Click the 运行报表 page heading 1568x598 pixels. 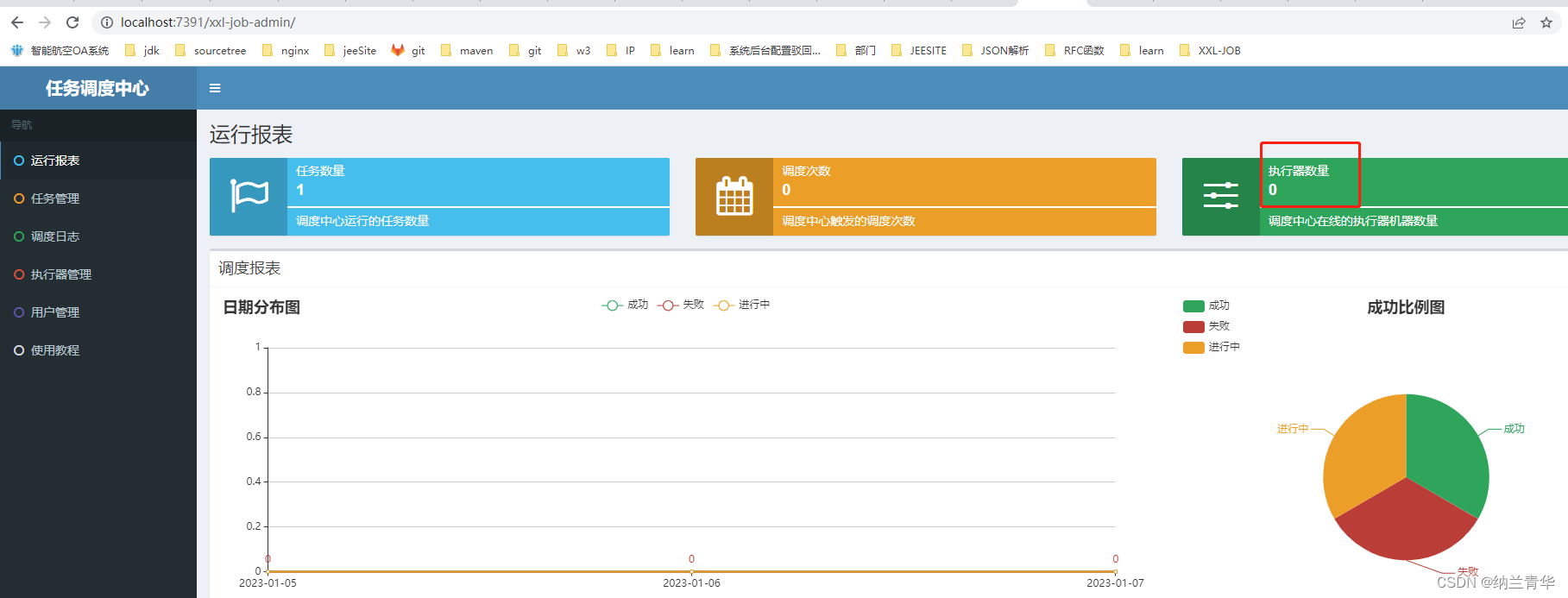pos(251,135)
